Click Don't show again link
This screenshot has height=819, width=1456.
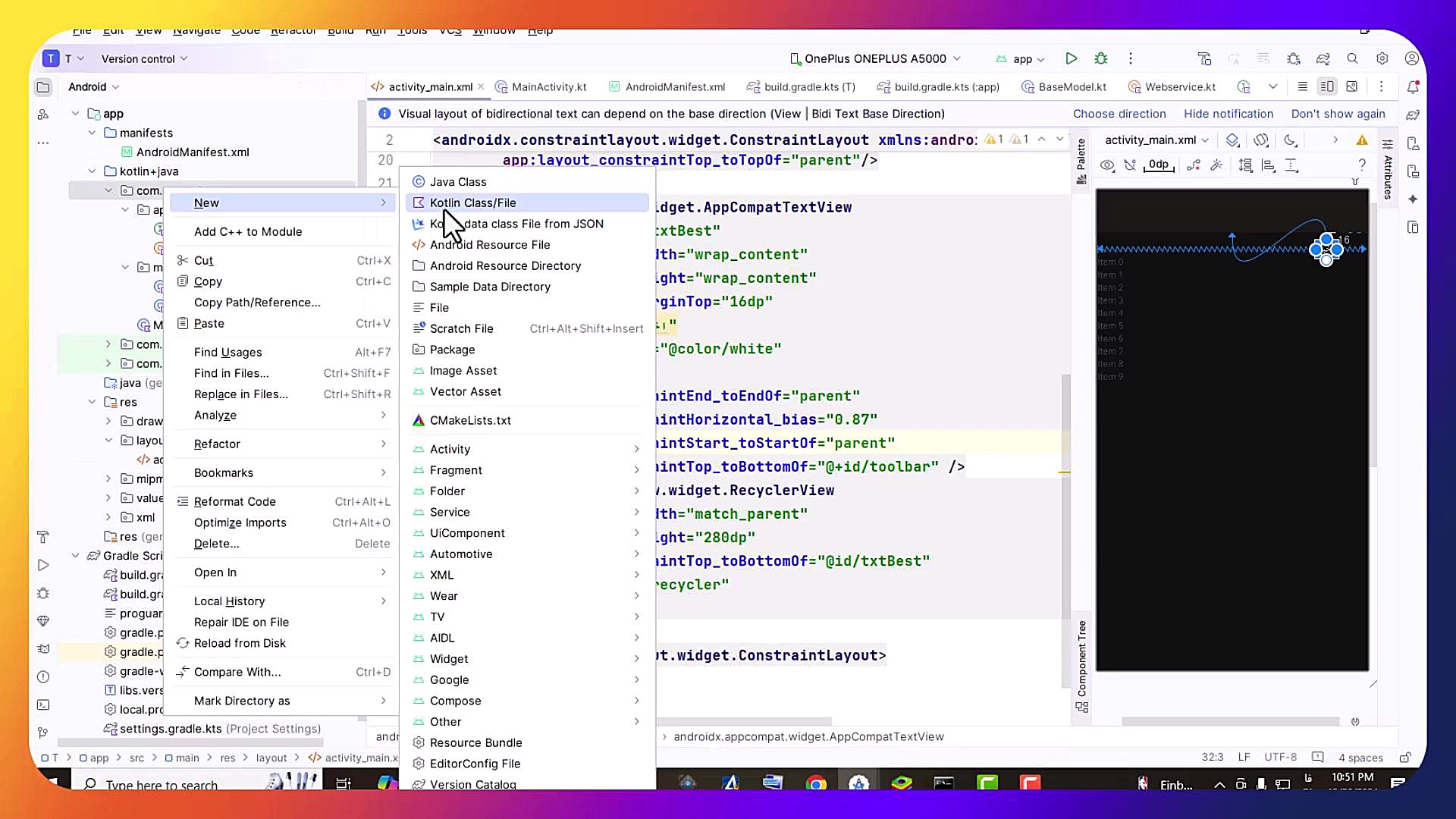point(1338,114)
